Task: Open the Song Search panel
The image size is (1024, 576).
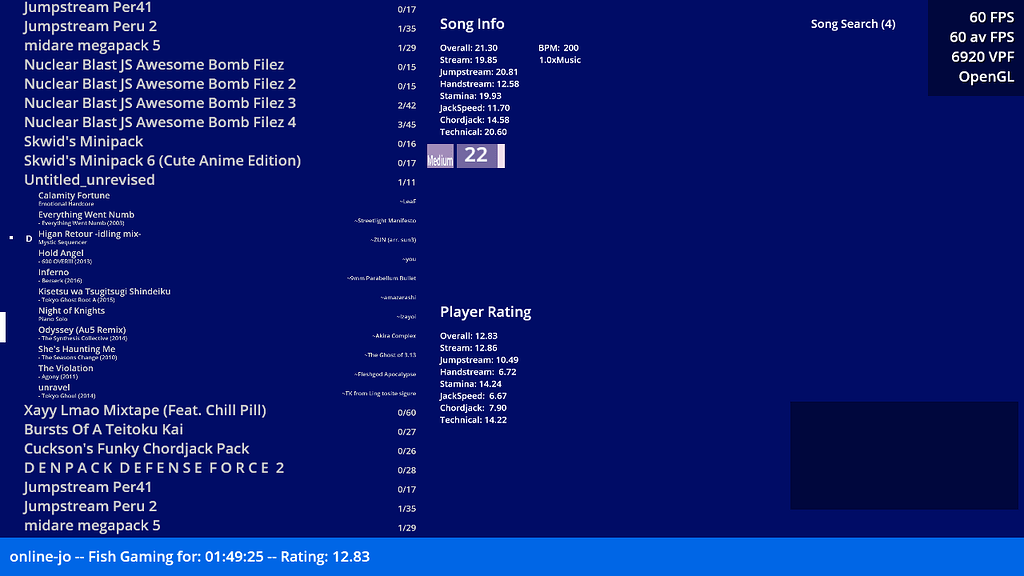Action: (853, 23)
